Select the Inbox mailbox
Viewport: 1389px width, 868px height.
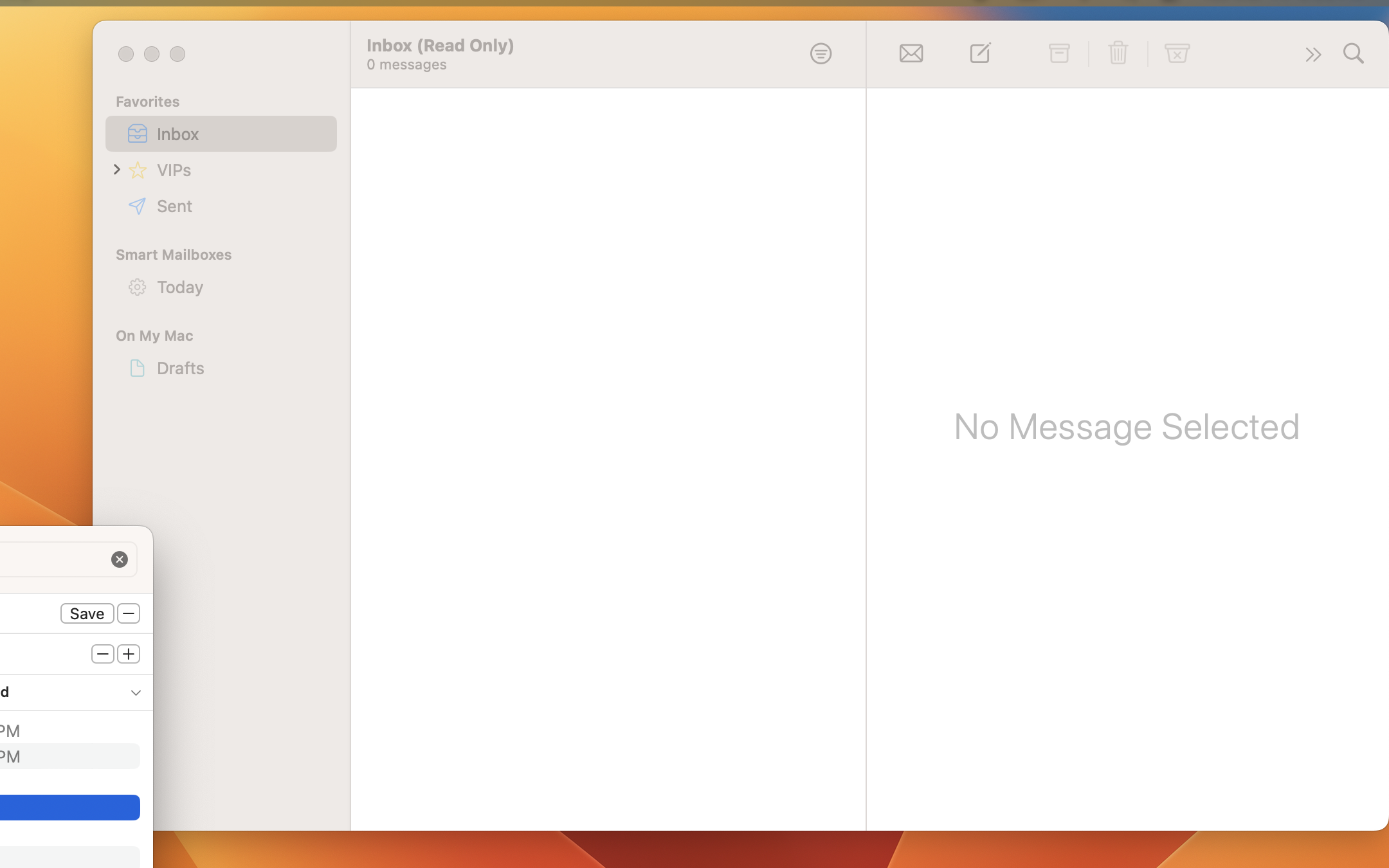[x=177, y=134]
